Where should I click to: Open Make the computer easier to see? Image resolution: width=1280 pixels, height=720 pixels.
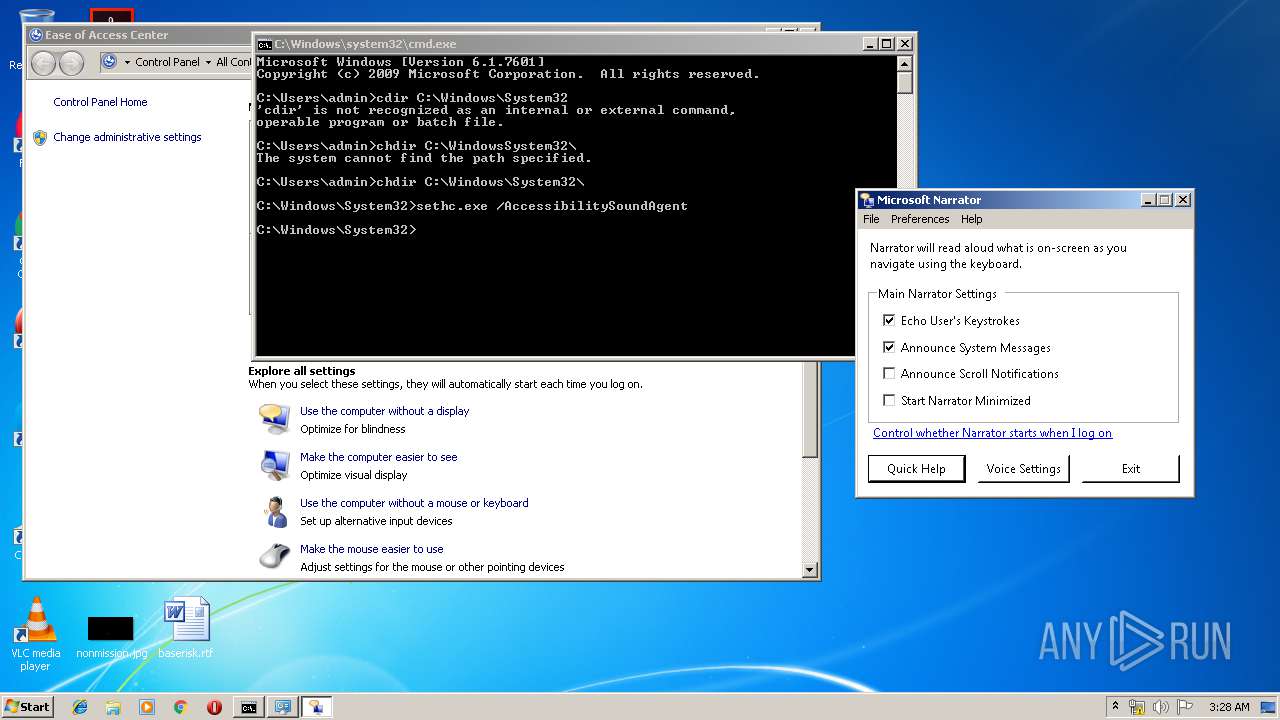378,457
